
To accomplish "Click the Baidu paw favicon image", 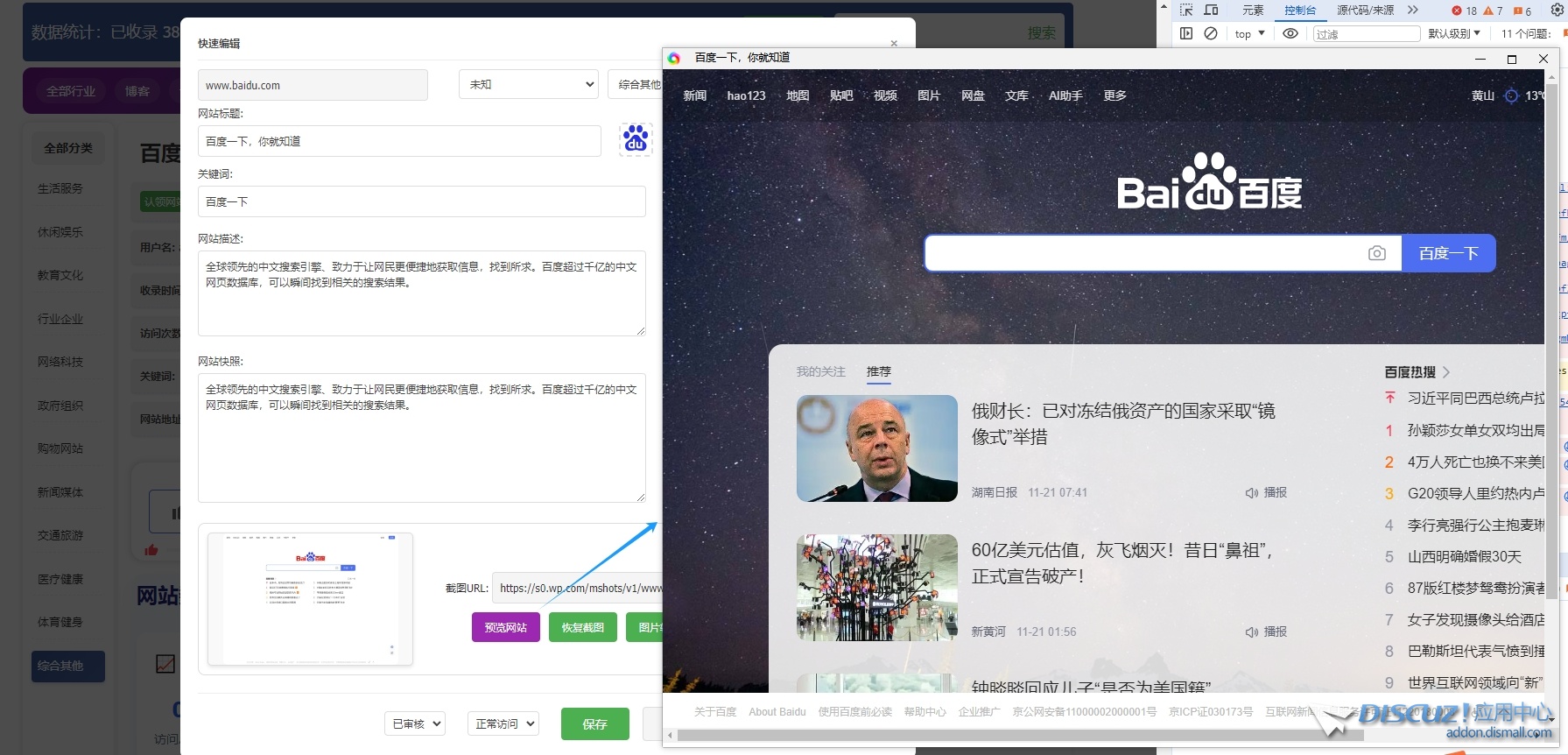I will point(636,140).
